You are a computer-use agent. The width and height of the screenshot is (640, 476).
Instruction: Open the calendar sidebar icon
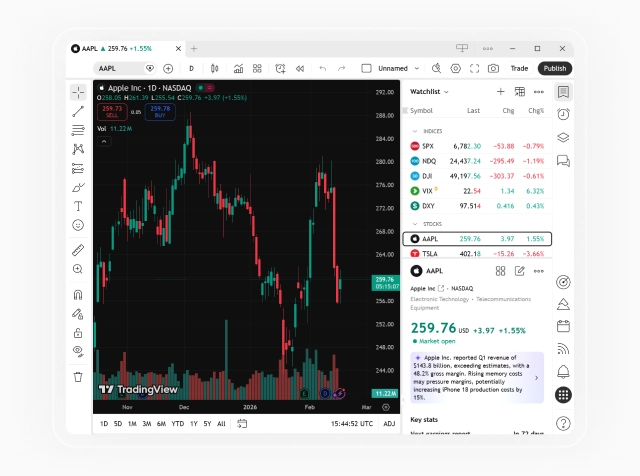point(563,326)
